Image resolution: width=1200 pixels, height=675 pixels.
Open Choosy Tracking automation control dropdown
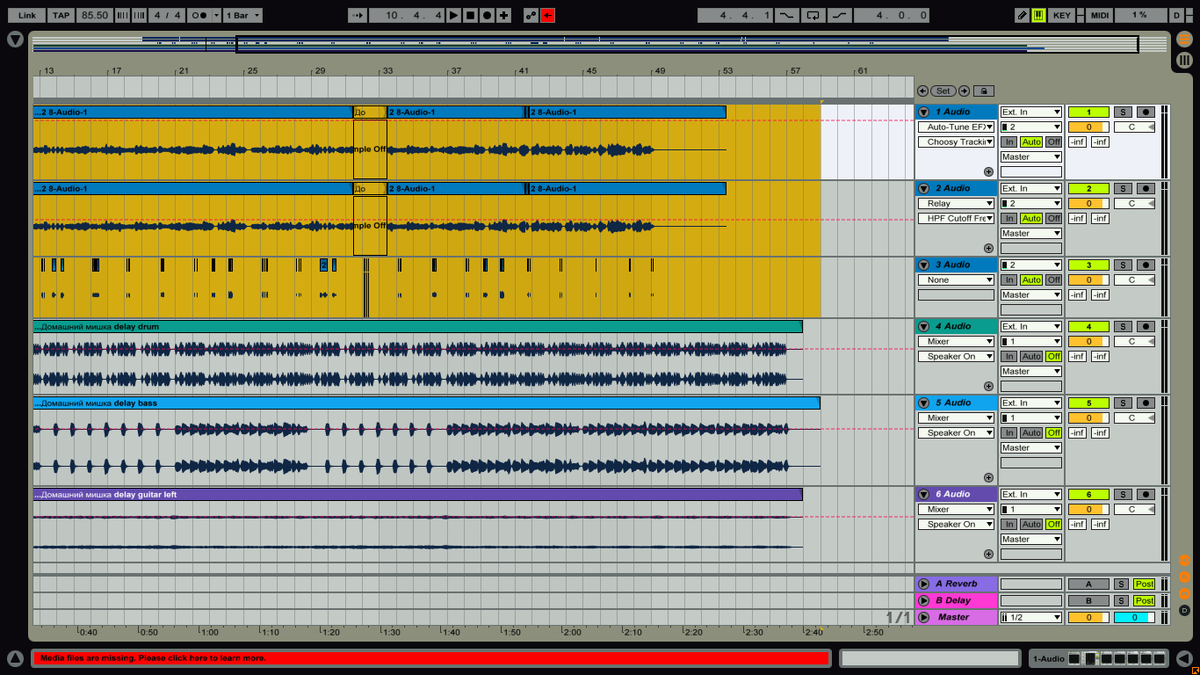(x=957, y=142)
